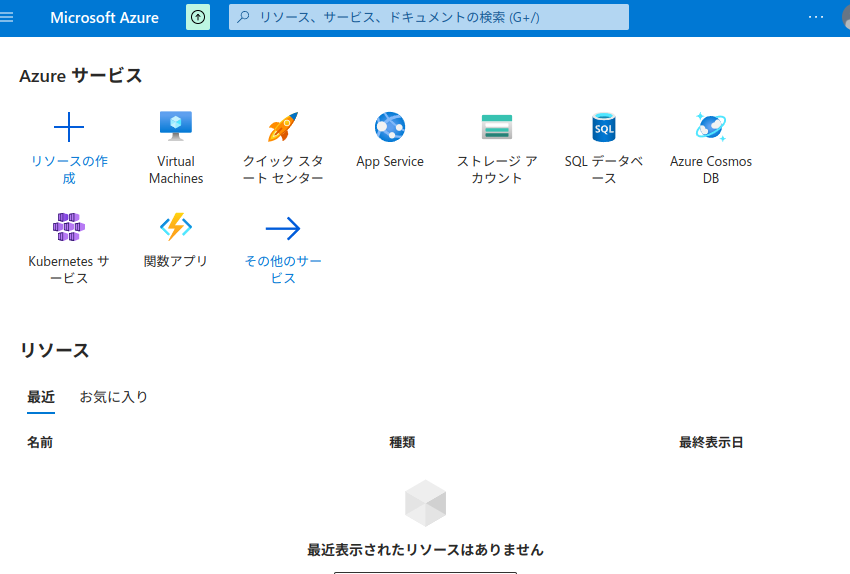Viewport: 850px width, 574px height.
Task: Click the plus icon to create resource
Action: (69, 127)
